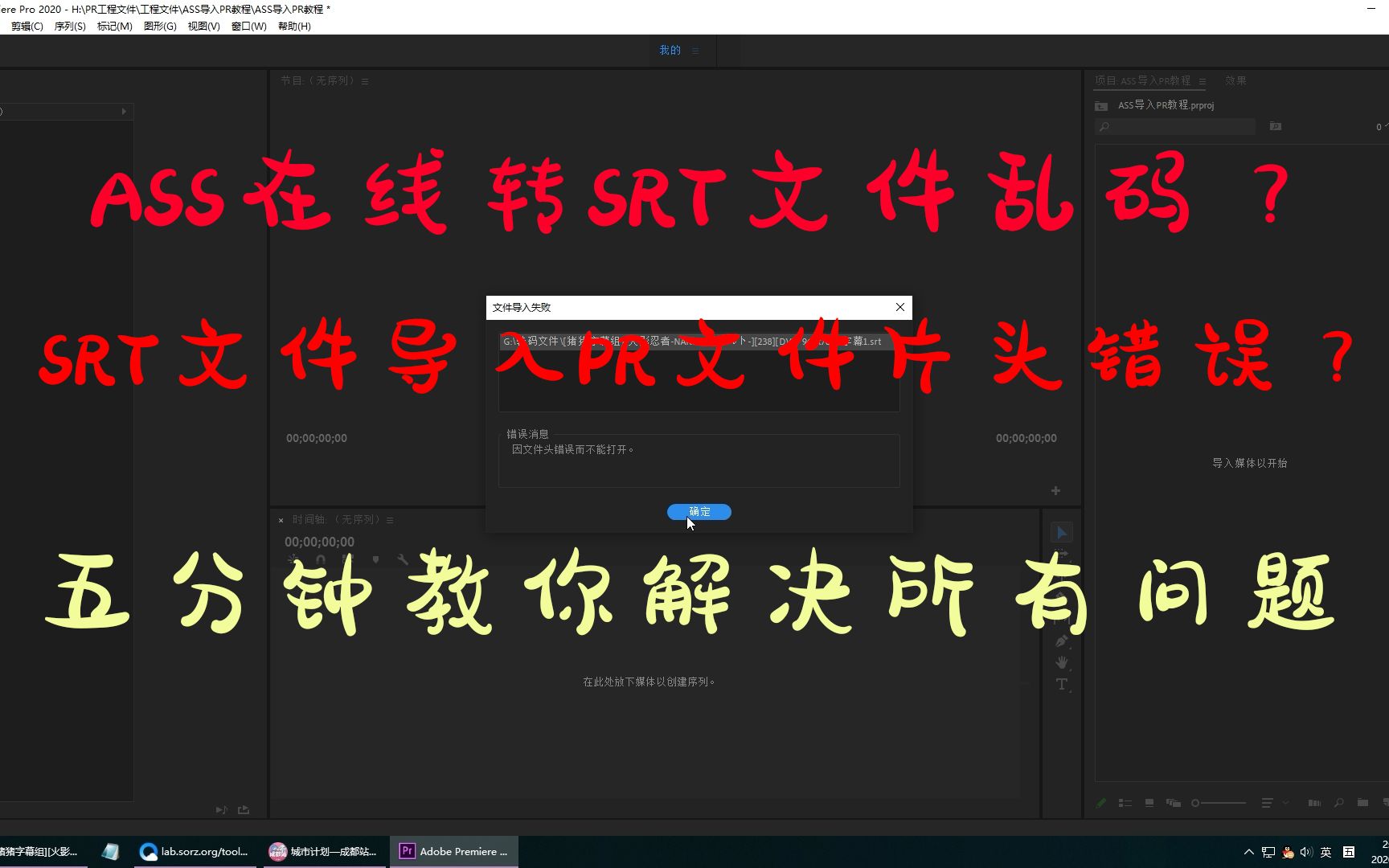Screen dimensions: 1389x868
Task: Expand the sort options chevron
Action: click(1285, 803)
